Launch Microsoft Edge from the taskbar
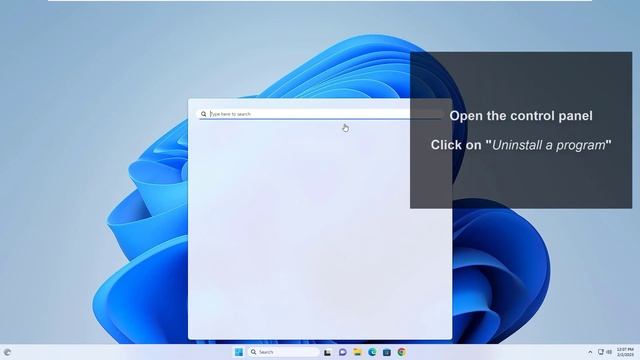The image size is (640, 360). tap(372, 352)
